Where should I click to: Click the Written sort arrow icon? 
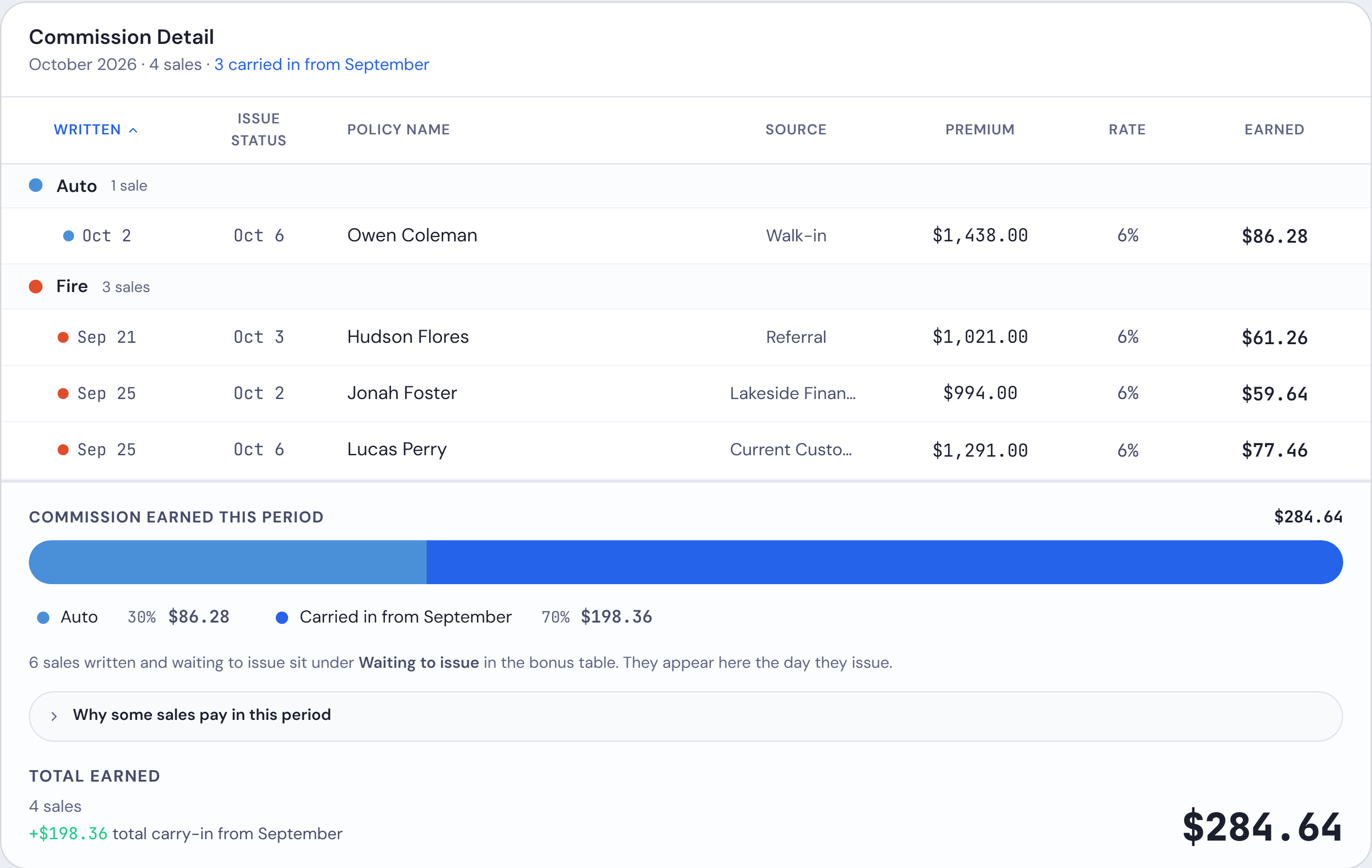[x=133, y=130]
